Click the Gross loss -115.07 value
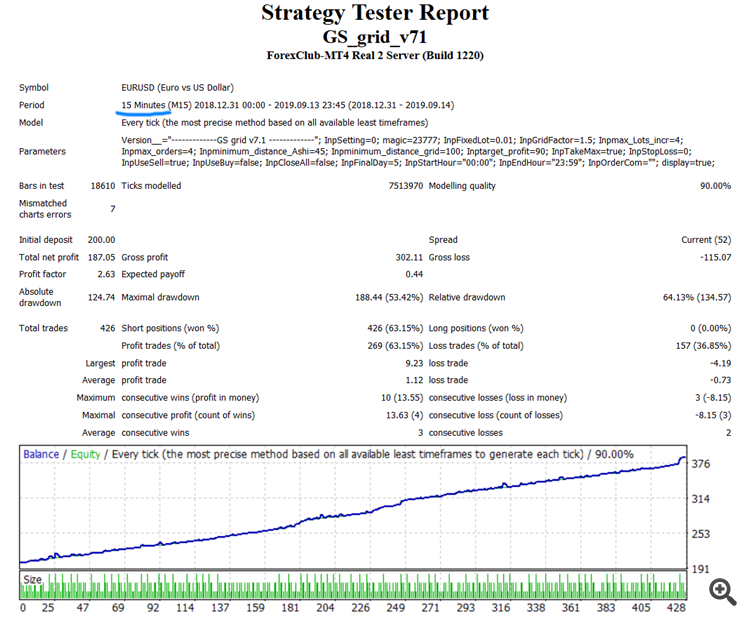 click(716, 257)
